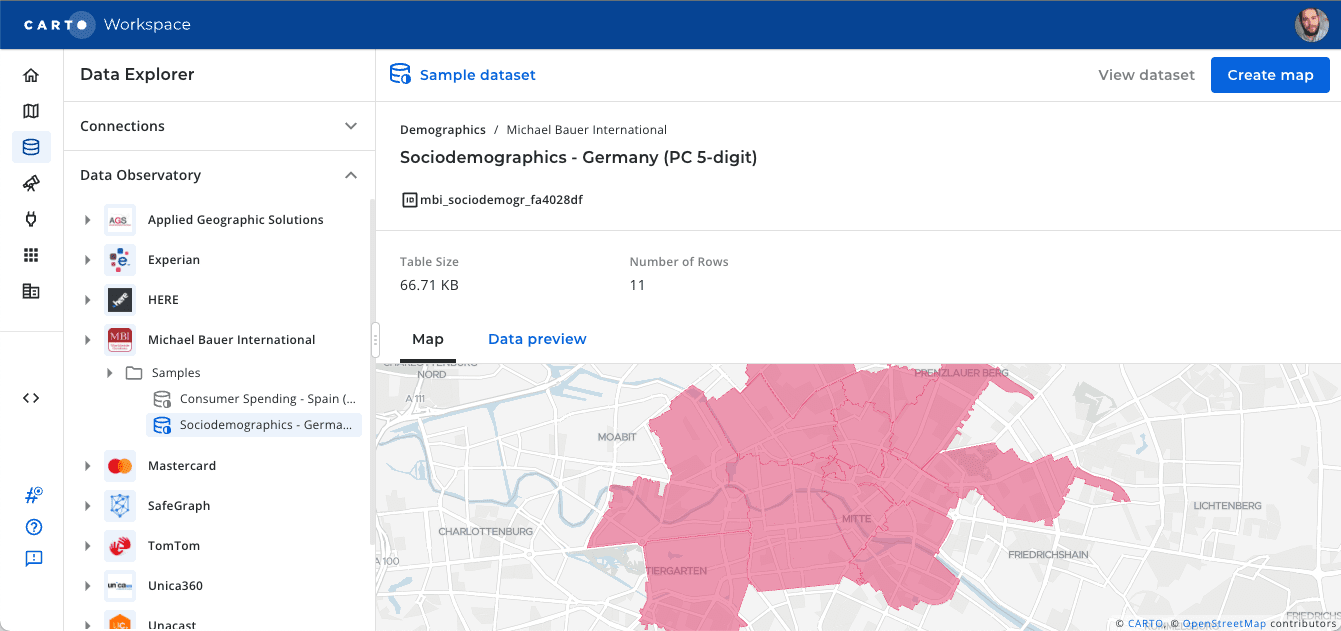Open the Help question mark icon
Screen dimensions: 1341x631
(x=33, y=526)
